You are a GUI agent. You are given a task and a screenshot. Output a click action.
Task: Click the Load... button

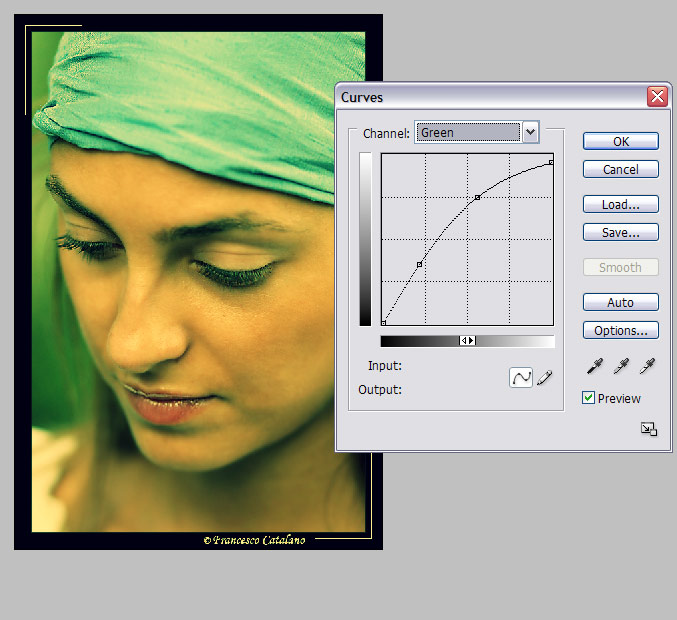pyautogui.click(x=620, y=205)
